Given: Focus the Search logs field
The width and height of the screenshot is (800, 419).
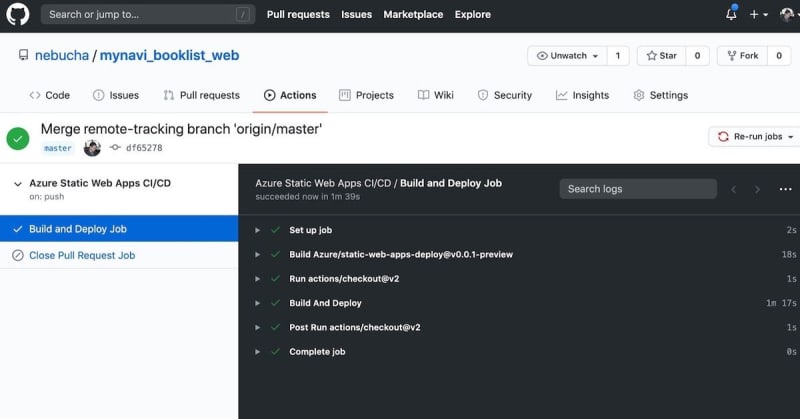Looking at the screenshot, I should point(638,189).
